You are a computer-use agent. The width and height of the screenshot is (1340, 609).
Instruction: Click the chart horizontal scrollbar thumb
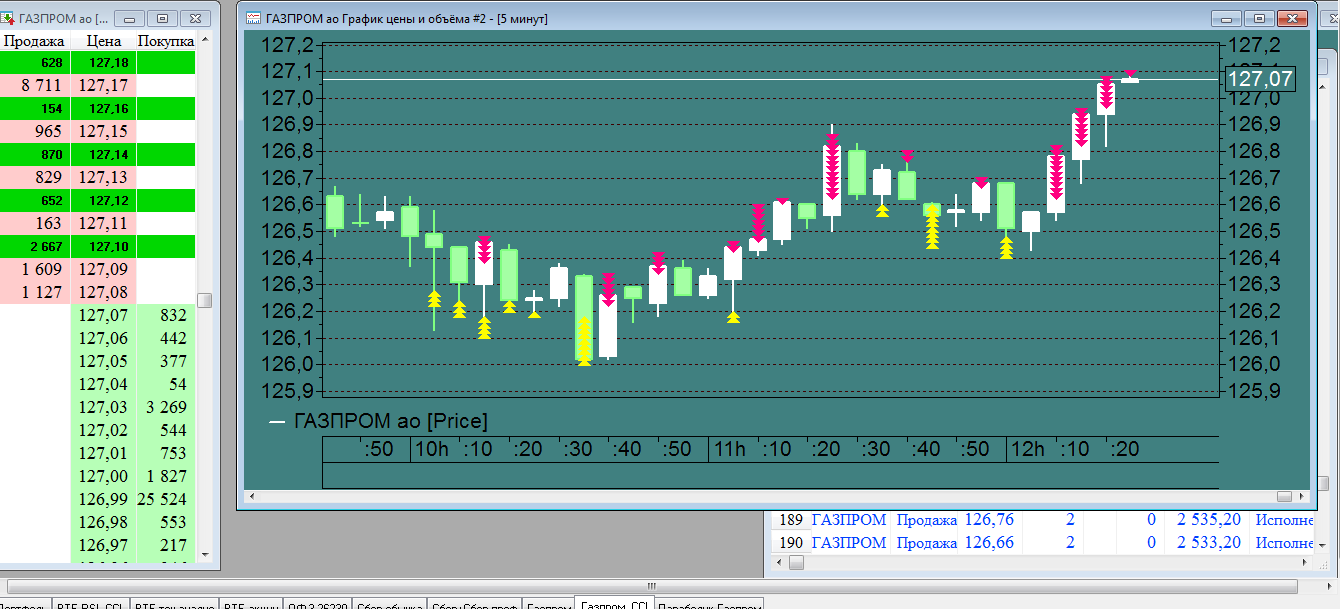point(1285,496)
